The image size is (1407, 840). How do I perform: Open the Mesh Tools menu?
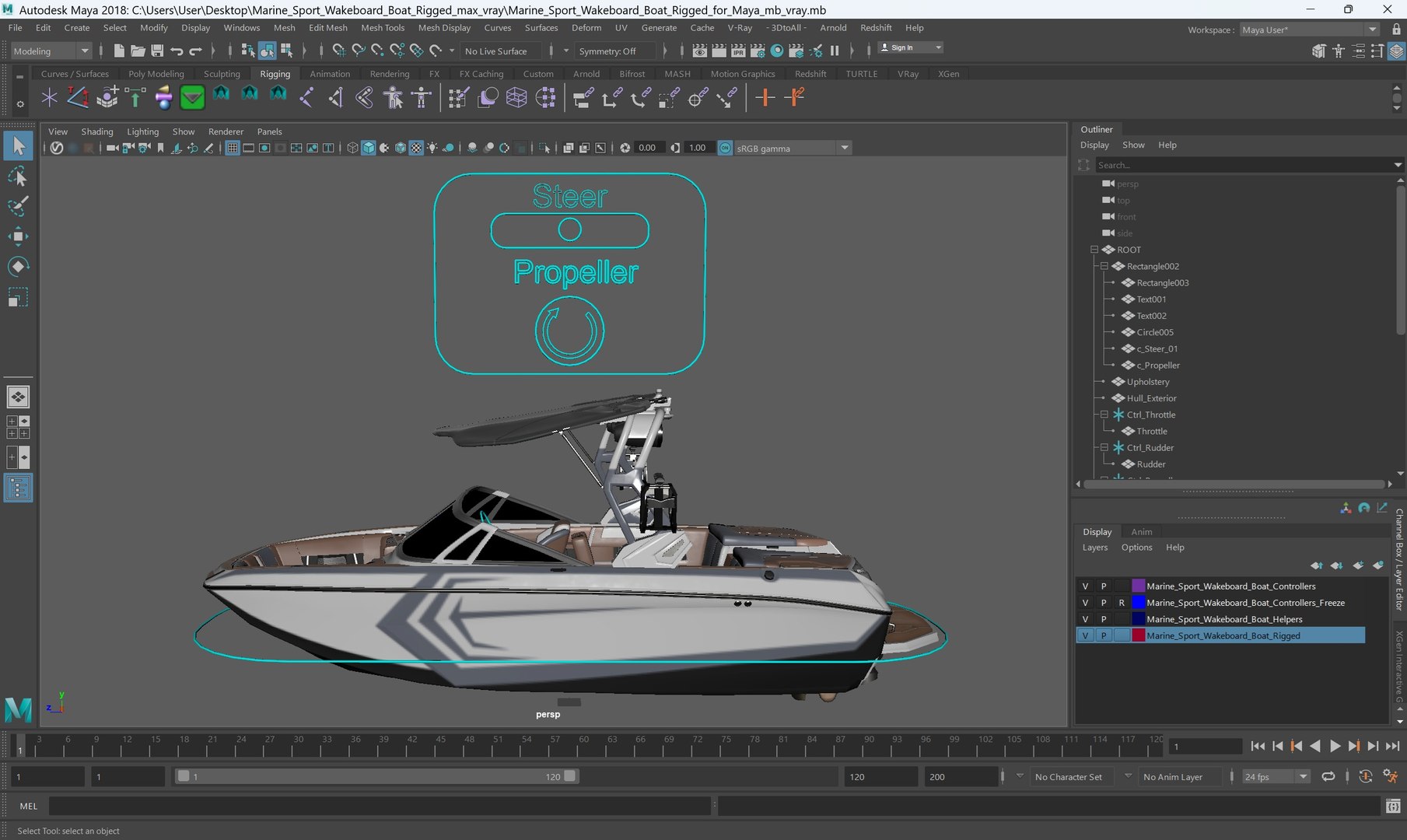coord(383,27)
